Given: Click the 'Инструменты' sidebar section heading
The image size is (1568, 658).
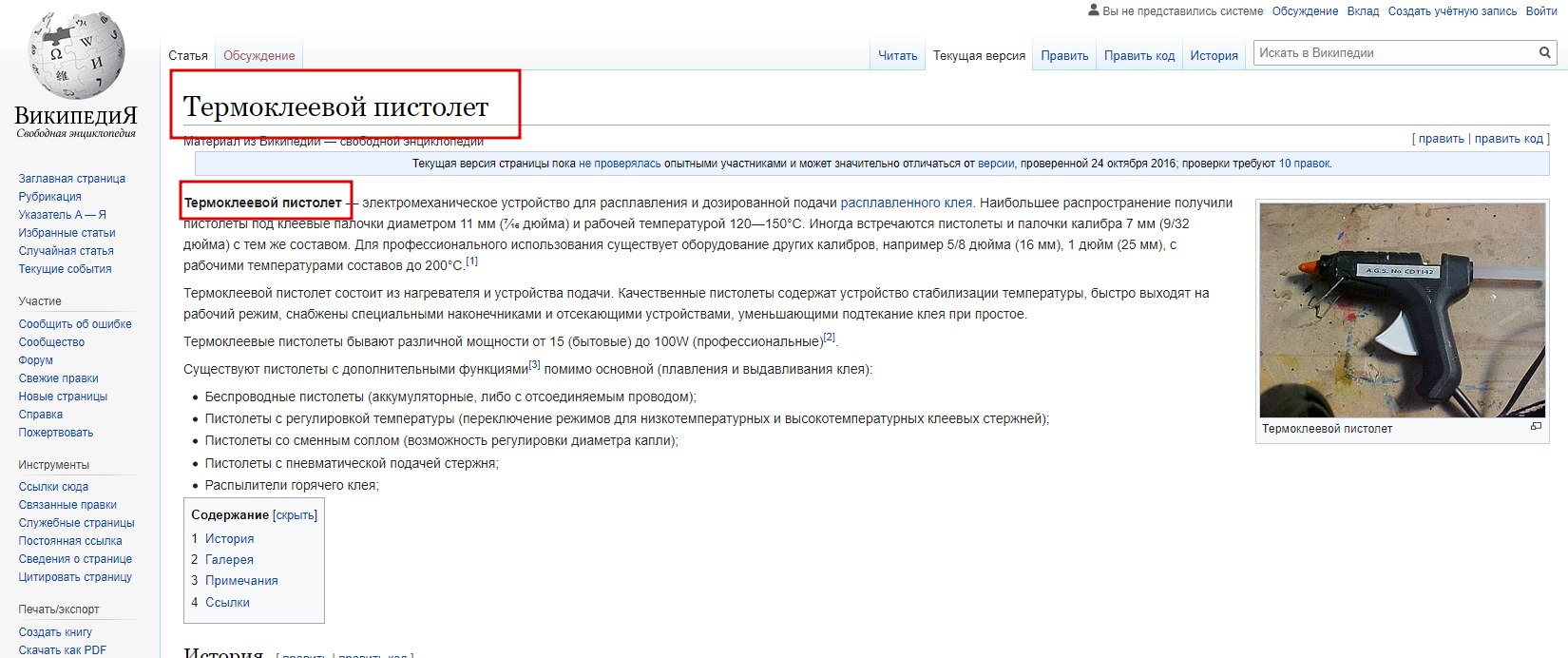Looking at the screenshot, I should pyautogui.click(x=54, y=464).
